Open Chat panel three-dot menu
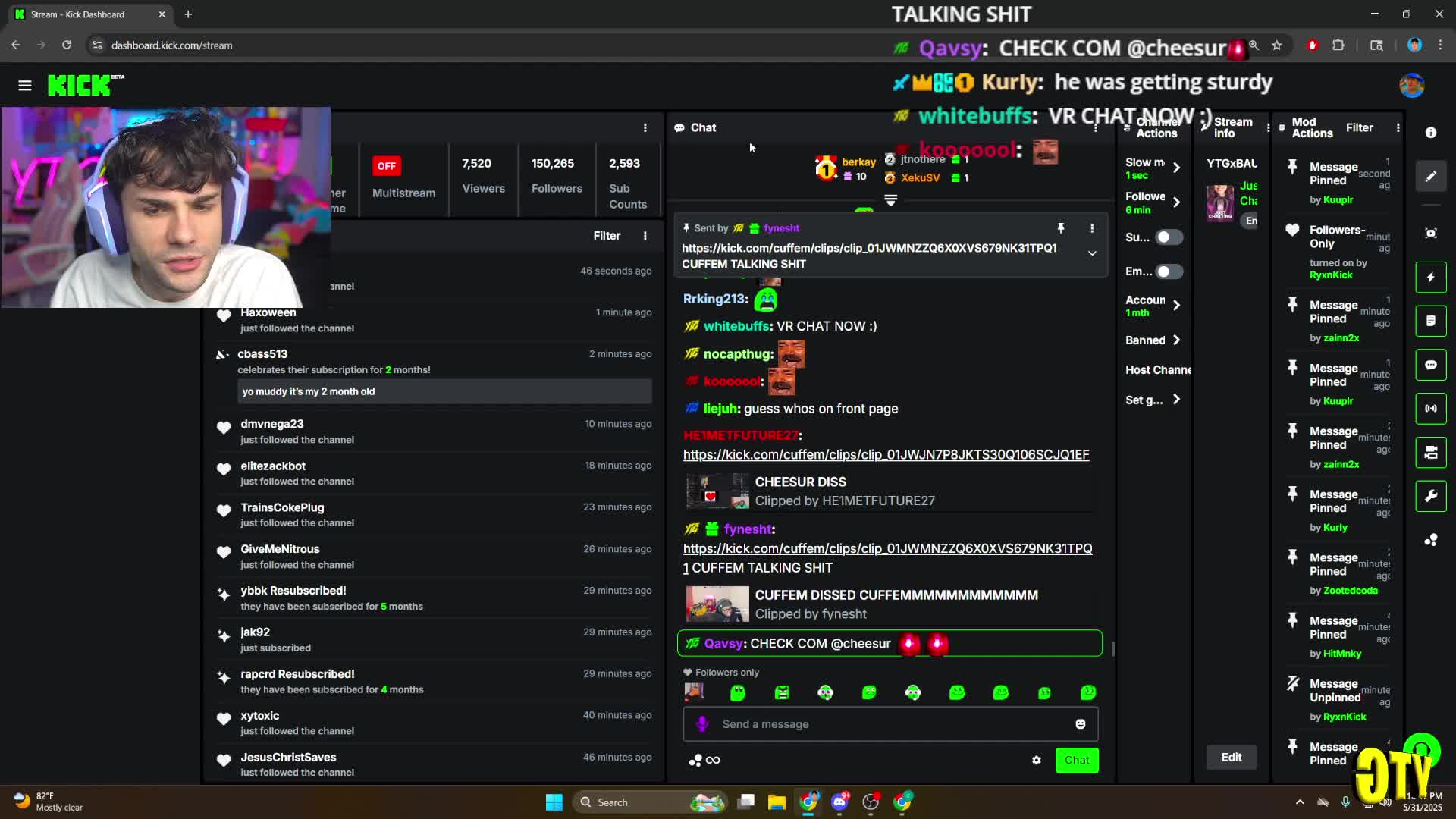The height and width of the screenshot is (819, 1456). click(1095, 128)
